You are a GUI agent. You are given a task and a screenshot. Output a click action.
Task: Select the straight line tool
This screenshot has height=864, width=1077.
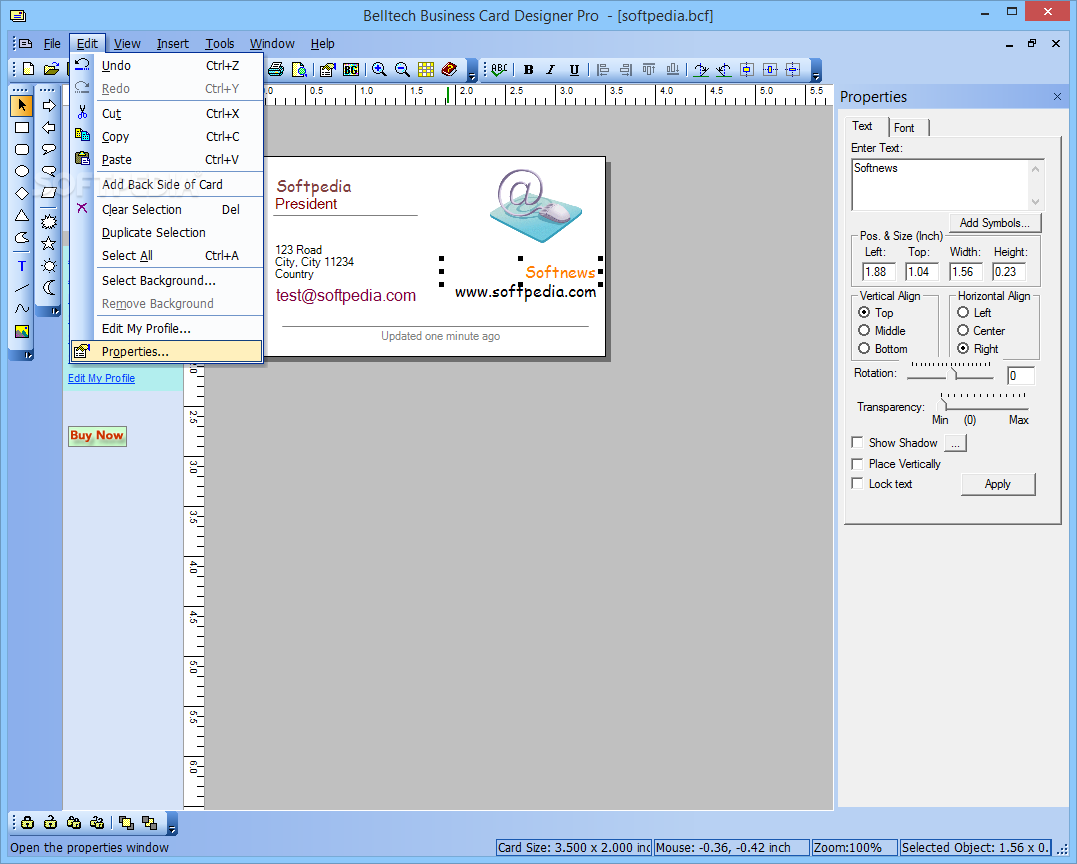[22, 288]
